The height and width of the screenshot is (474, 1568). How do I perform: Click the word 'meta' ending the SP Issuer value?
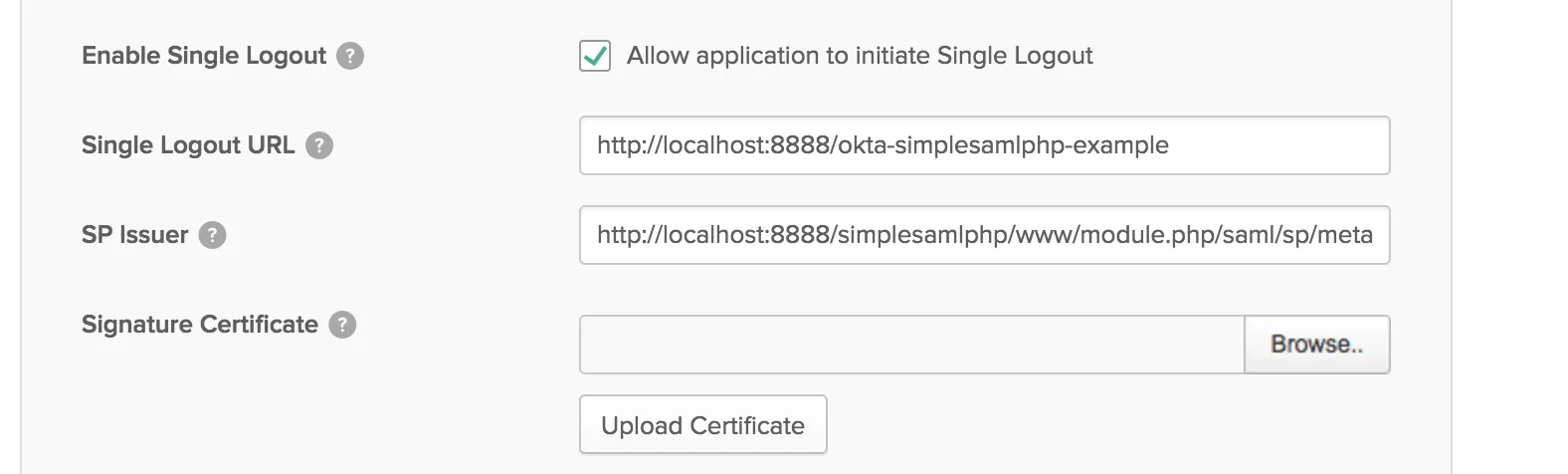1346,235
